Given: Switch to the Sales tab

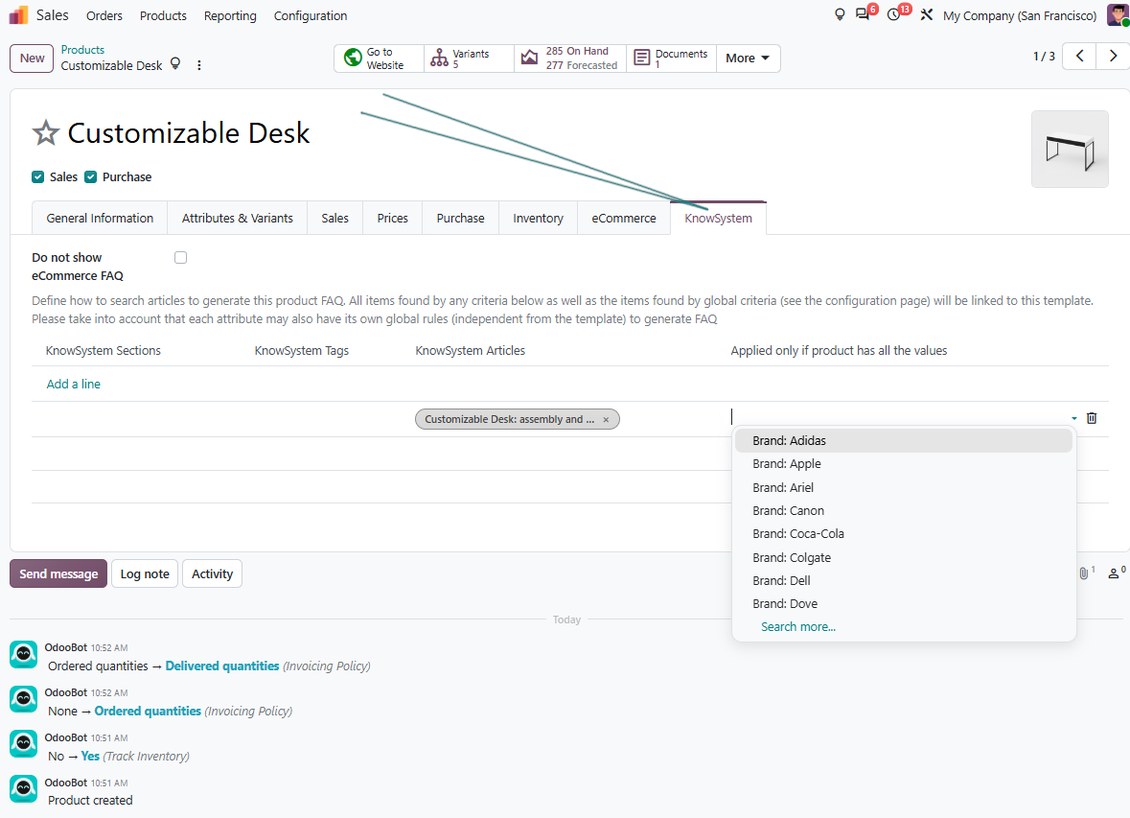Looking at the screenshot, I should pos(334,218).
